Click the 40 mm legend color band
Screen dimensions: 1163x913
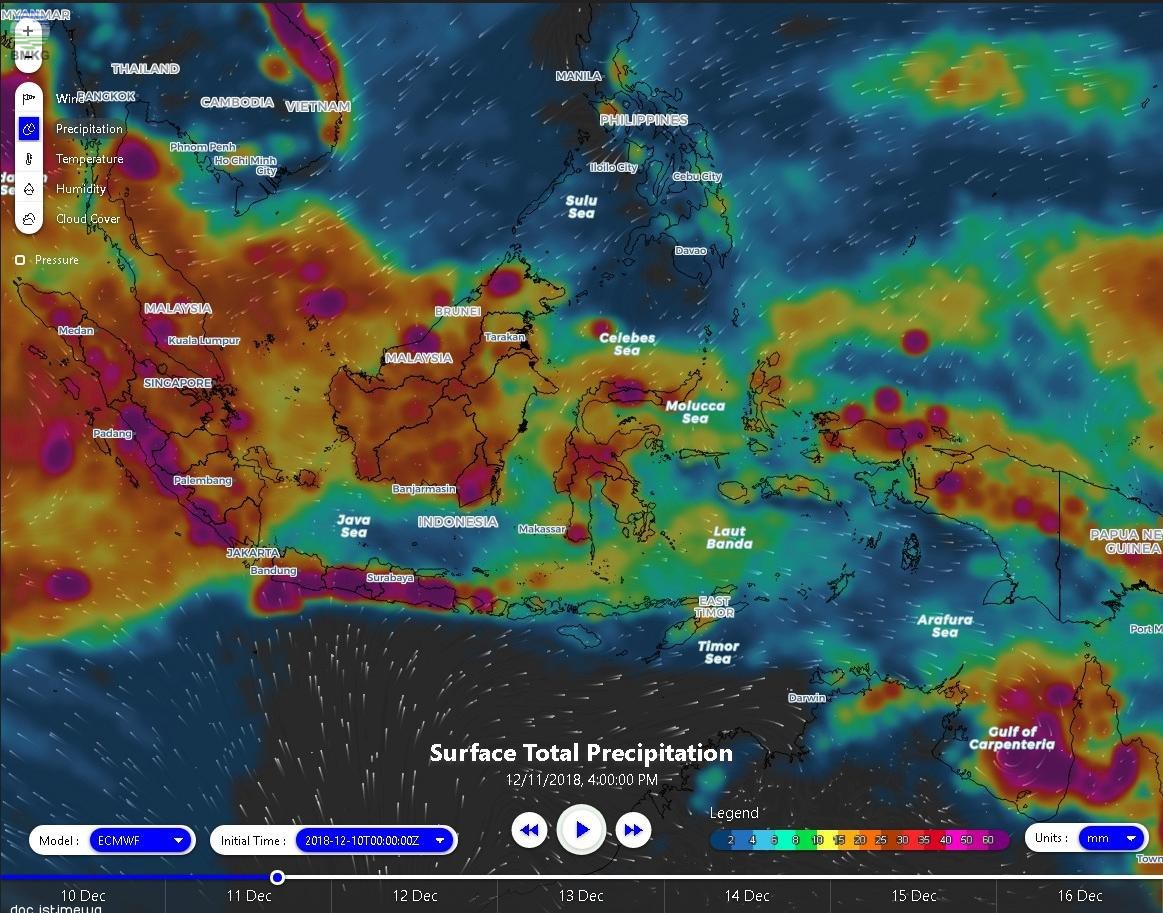945,839
